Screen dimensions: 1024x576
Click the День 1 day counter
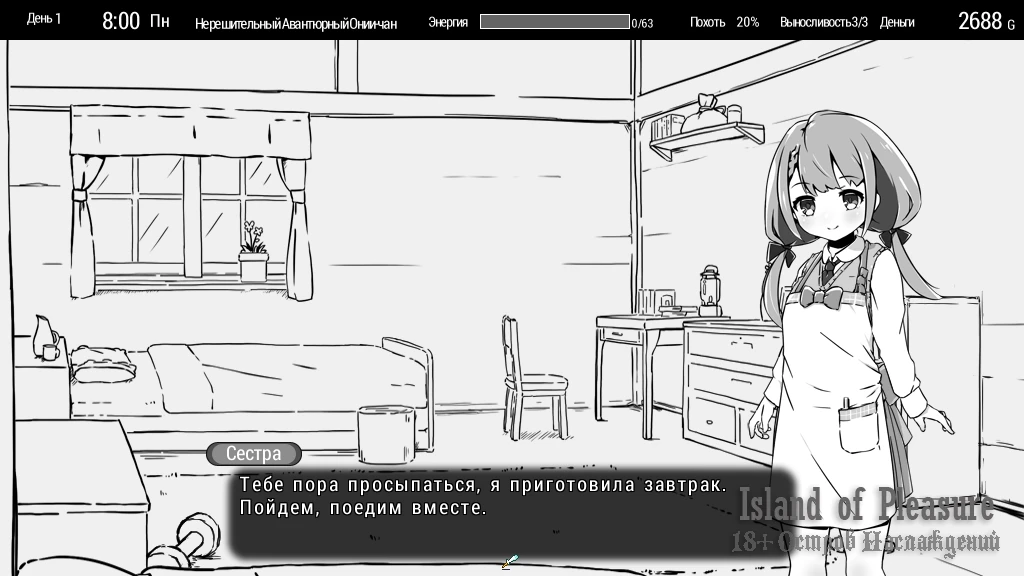click(44, 19)
